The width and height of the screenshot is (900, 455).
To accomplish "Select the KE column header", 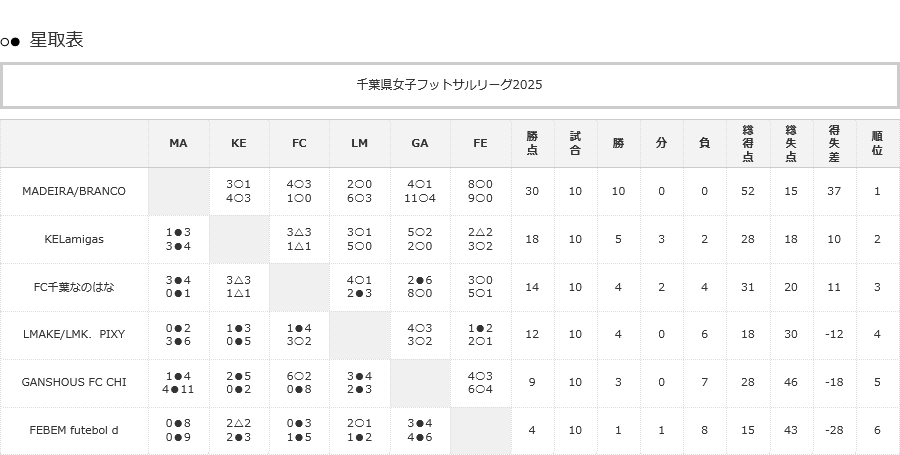I will [x=238, y=143].
